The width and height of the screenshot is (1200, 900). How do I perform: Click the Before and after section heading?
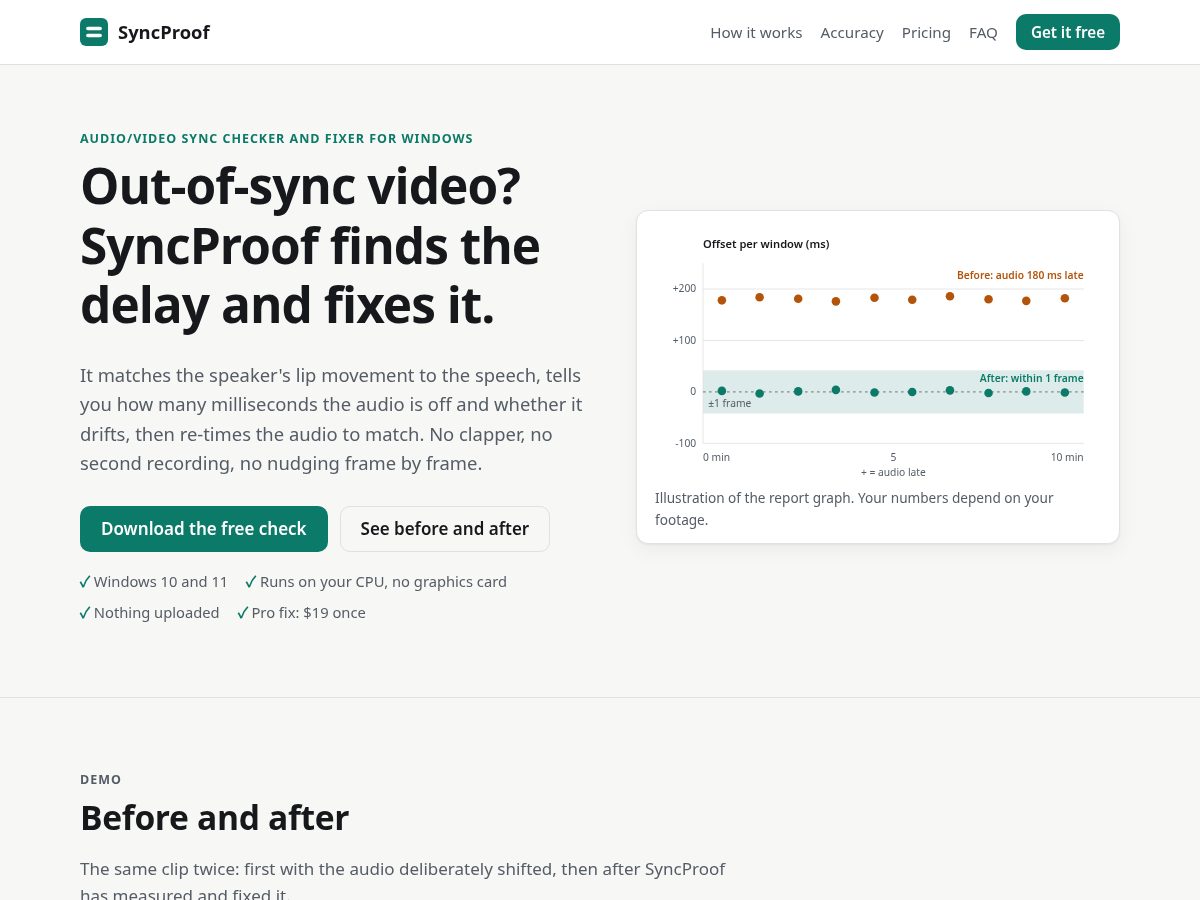[x=214, y=818]
